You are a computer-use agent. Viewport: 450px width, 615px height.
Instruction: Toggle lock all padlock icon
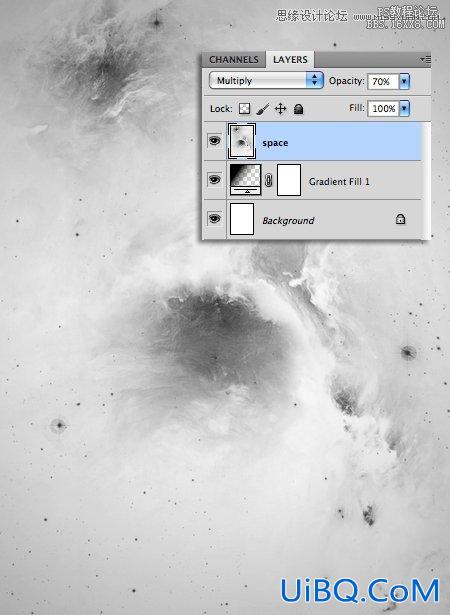[x=299, y=109]
